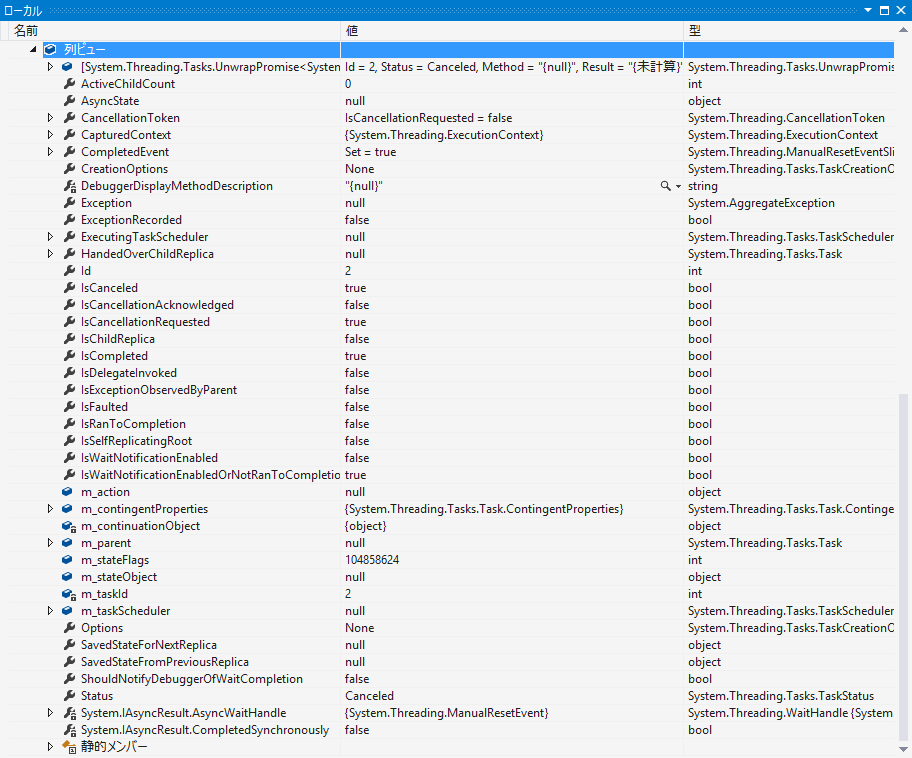
Task: Select the IsCancellationAcknowledged row name
Action: click(157, 305)
